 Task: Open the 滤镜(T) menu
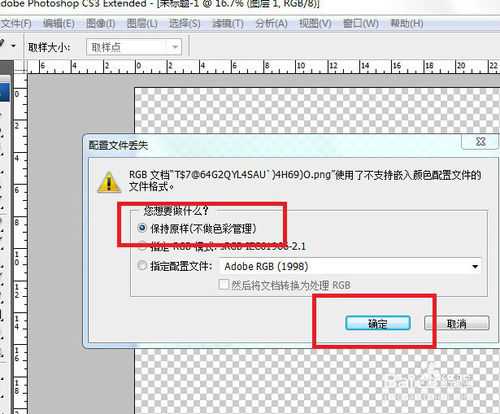tap(228, 24)
